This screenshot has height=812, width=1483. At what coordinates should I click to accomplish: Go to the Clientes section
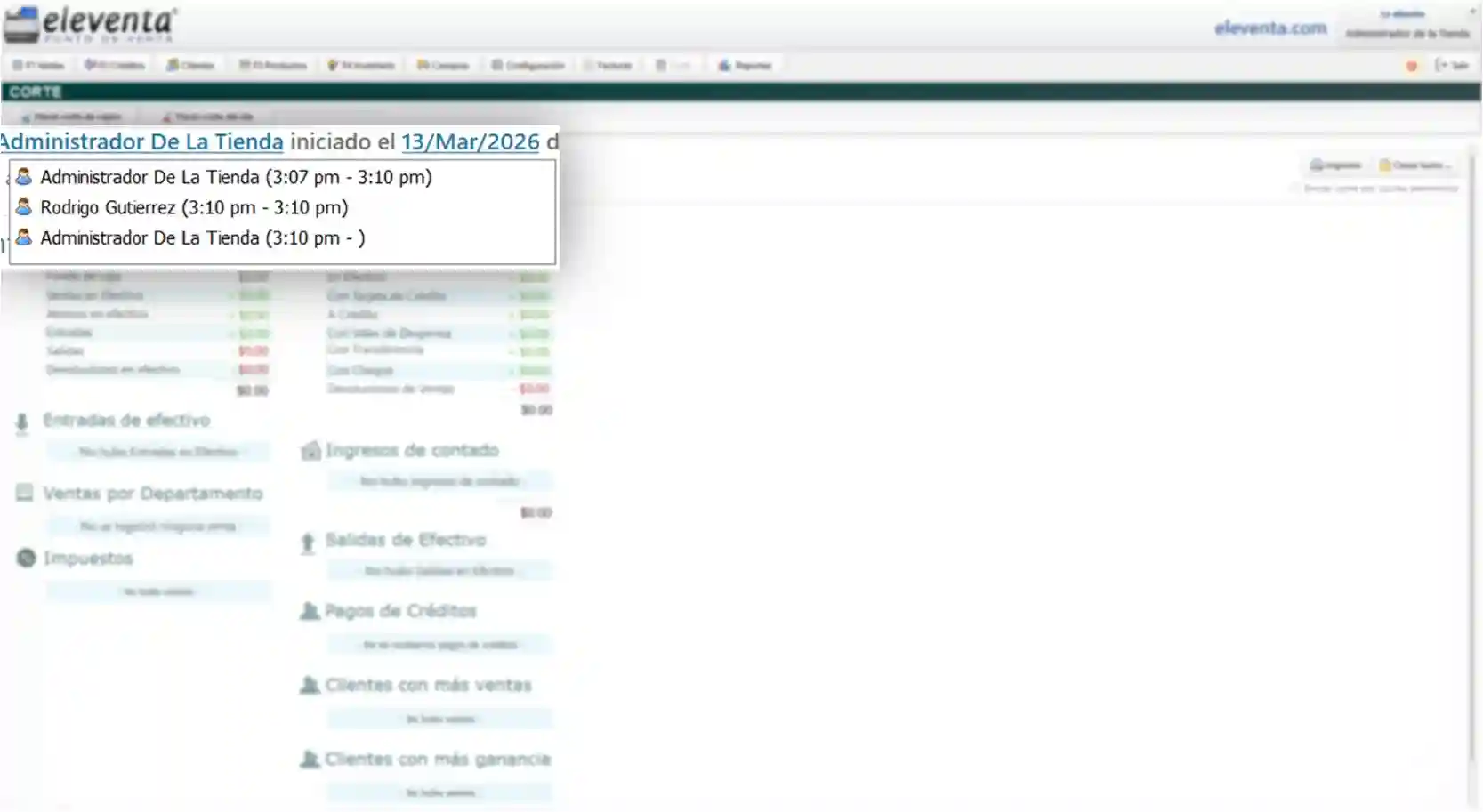click(x=190, y=65)
